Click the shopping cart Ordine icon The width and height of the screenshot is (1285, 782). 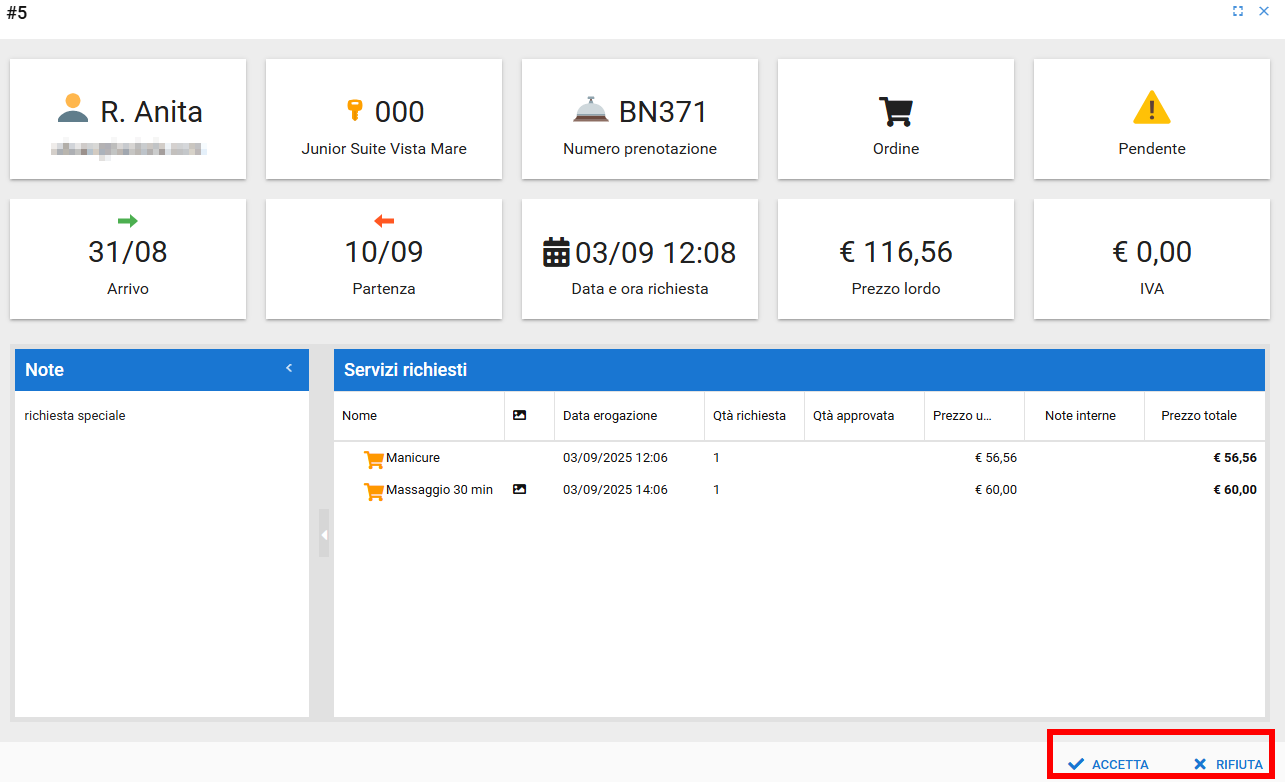tap(895, 111)
